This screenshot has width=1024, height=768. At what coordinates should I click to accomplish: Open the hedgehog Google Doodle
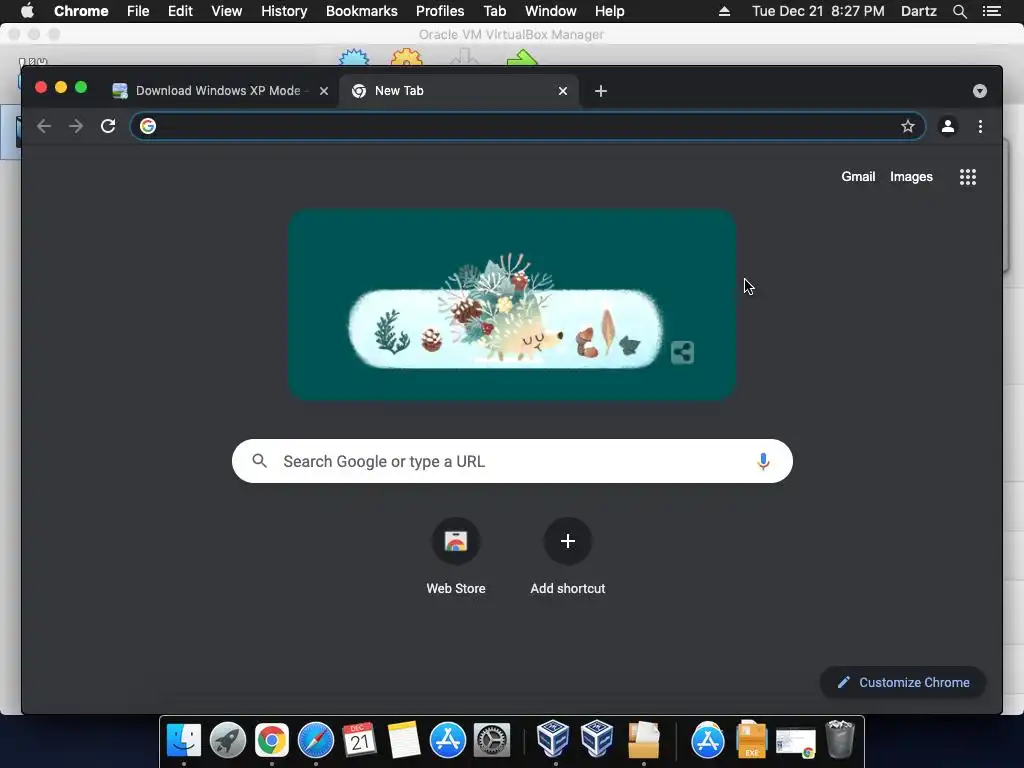(512, 304)
